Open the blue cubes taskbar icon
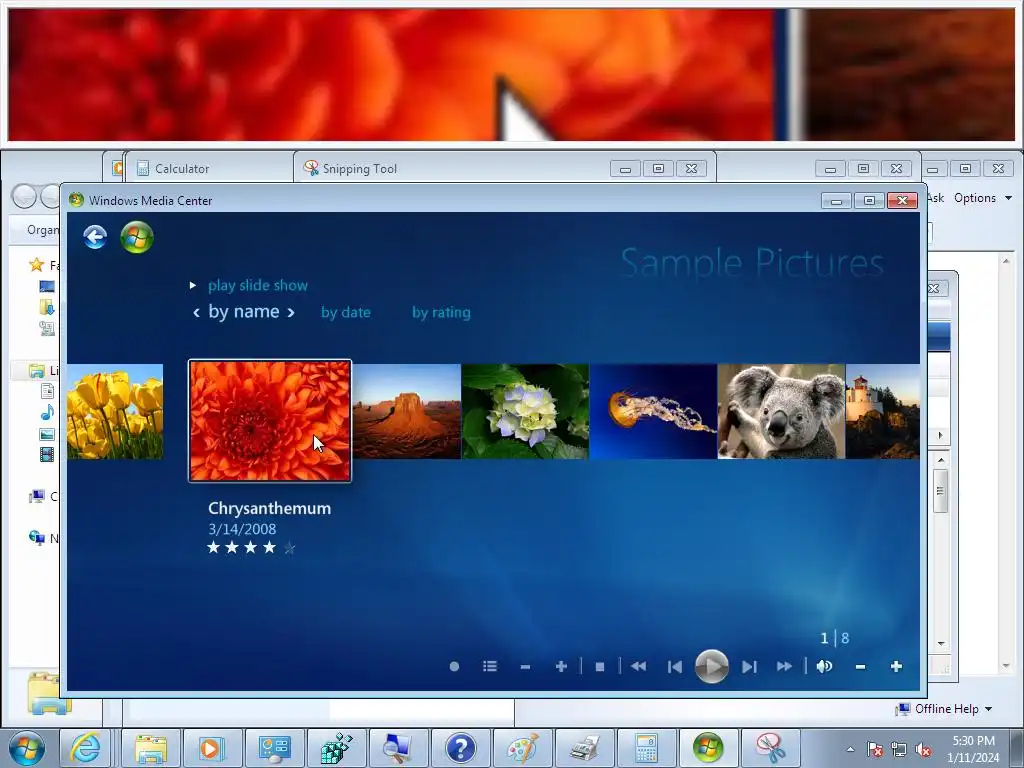Image resolution: width=1024 pixels, height=768 pixels. (x=336, y=748)
